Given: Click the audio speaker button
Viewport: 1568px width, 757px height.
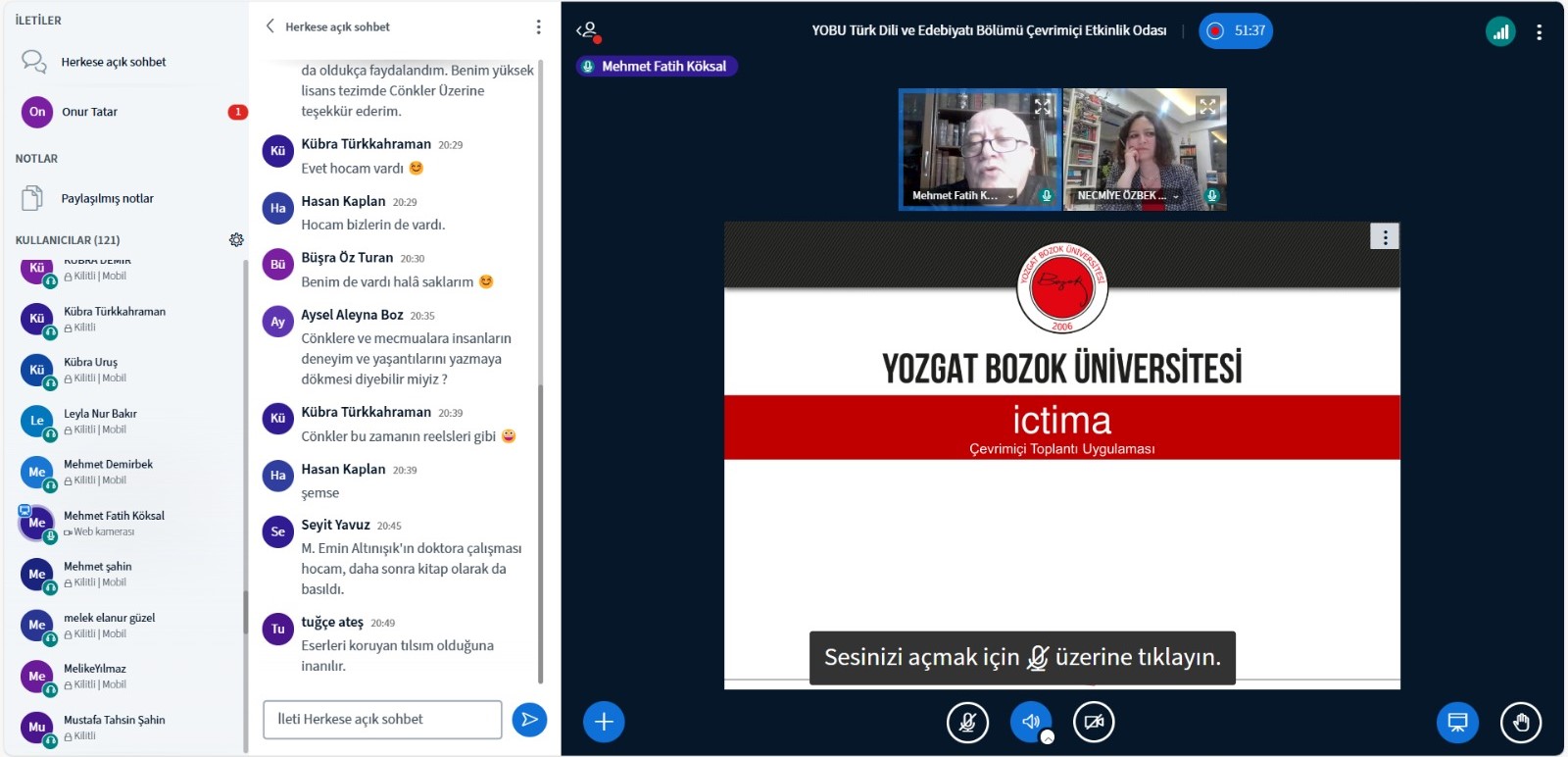Looking at the screenshot, I should (x=1031, y=723).
